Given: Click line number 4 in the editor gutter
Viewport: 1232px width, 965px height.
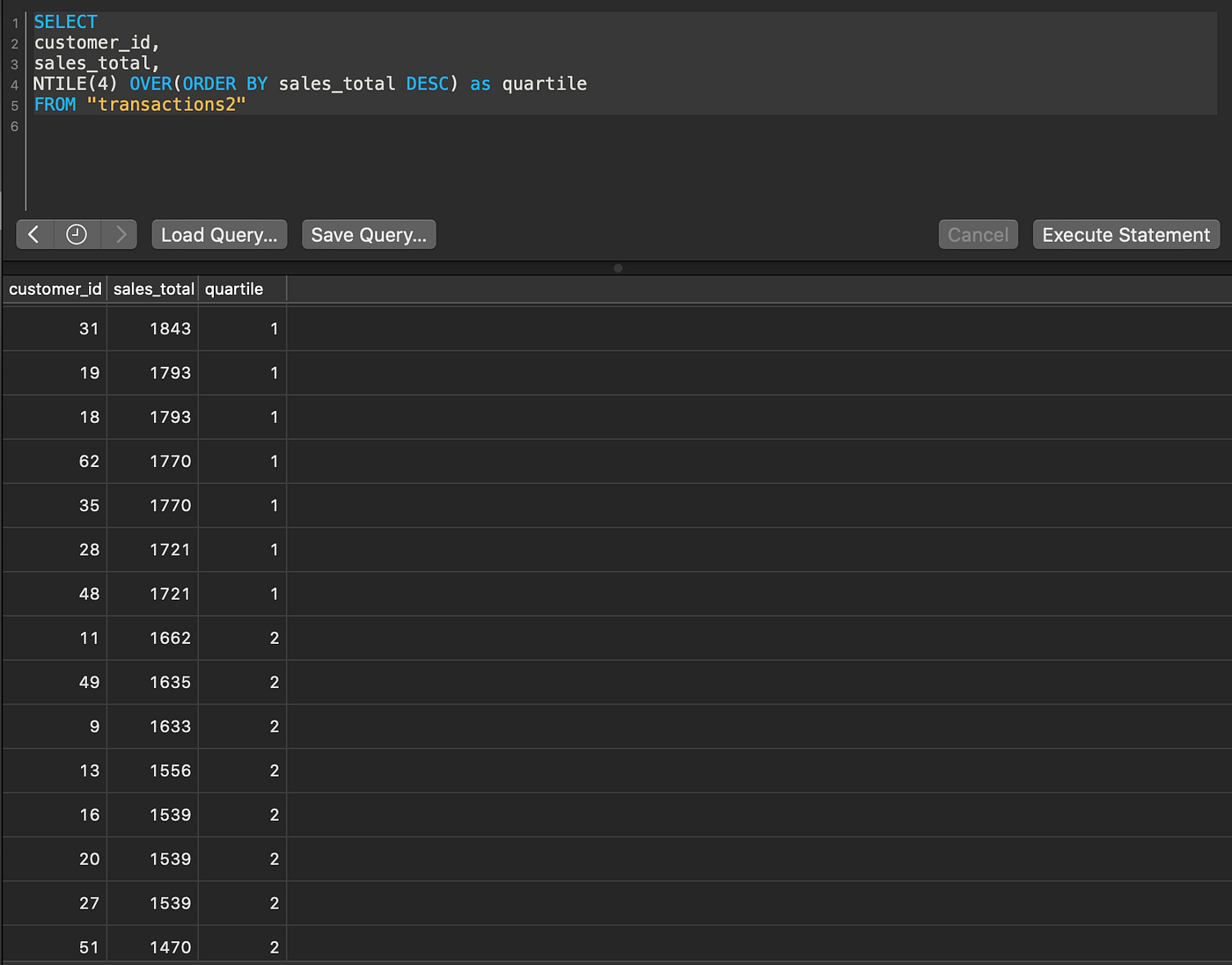Looking at the screenshot, I should point(14,84).
